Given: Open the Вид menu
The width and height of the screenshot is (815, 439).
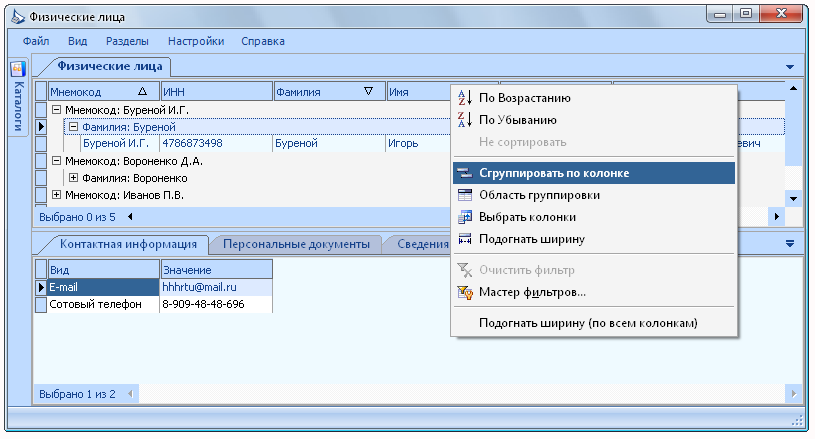Looking at the screenshot, I should pyautogui.click(x=77, y=41).
